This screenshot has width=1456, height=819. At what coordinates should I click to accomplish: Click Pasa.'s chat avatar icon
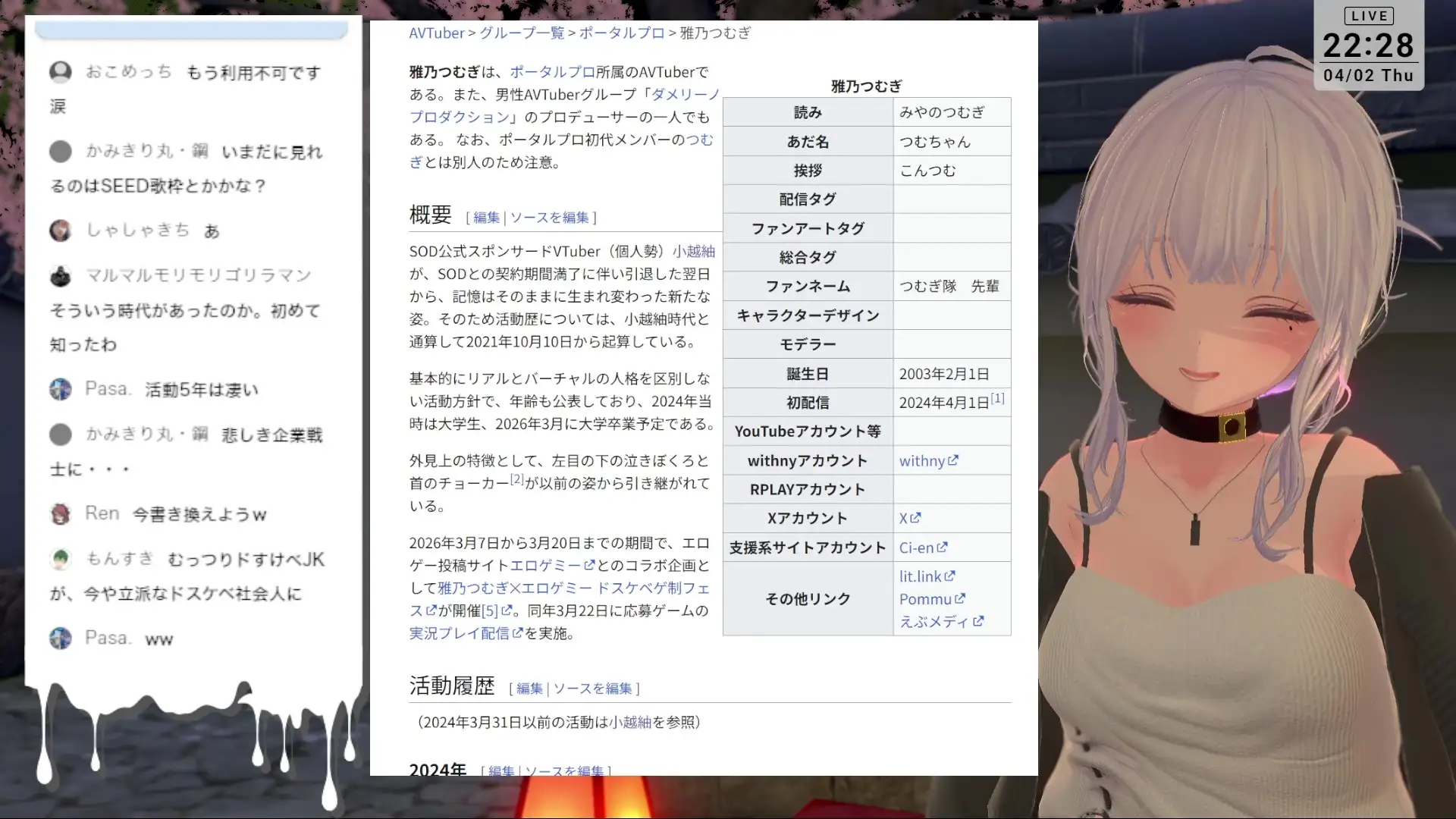[x=61, y=388]
